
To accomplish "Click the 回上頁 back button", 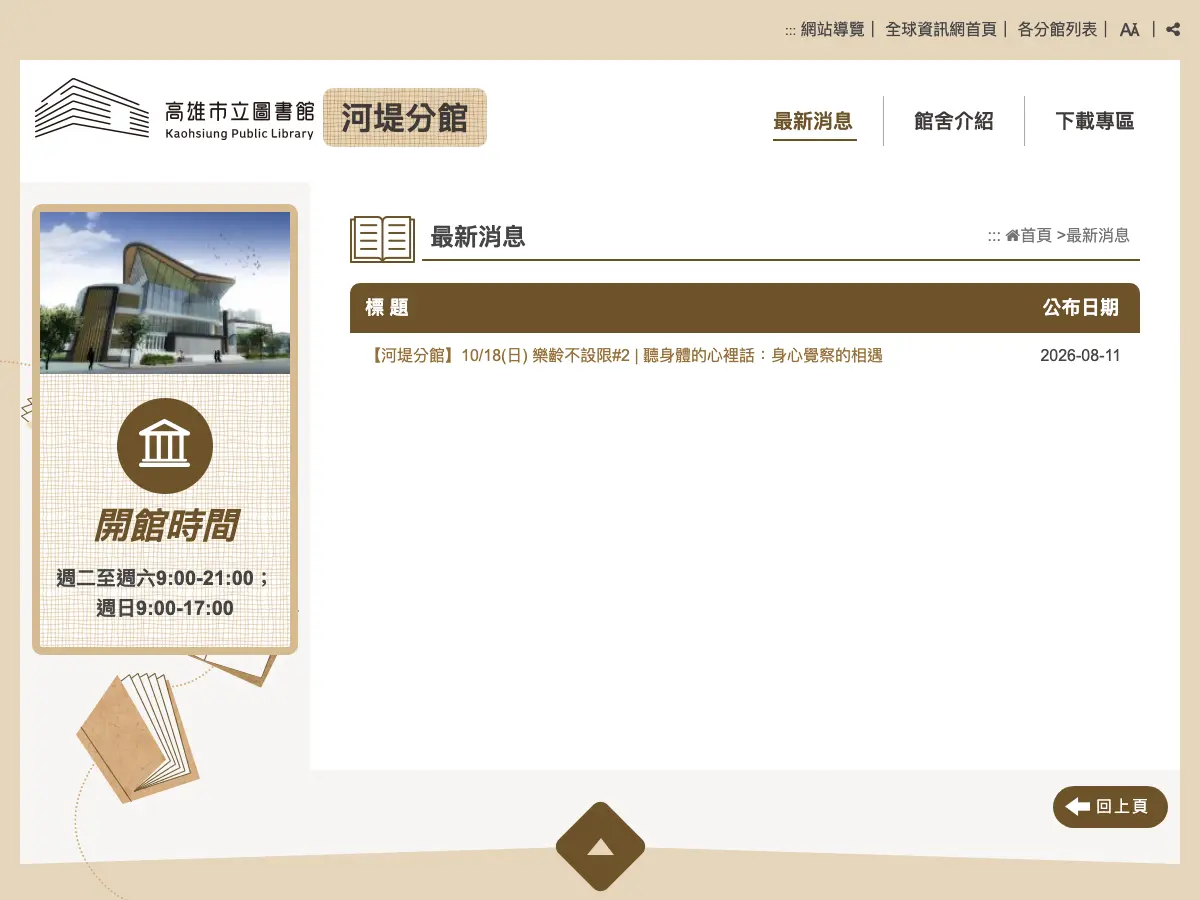I will (1110, 807).
